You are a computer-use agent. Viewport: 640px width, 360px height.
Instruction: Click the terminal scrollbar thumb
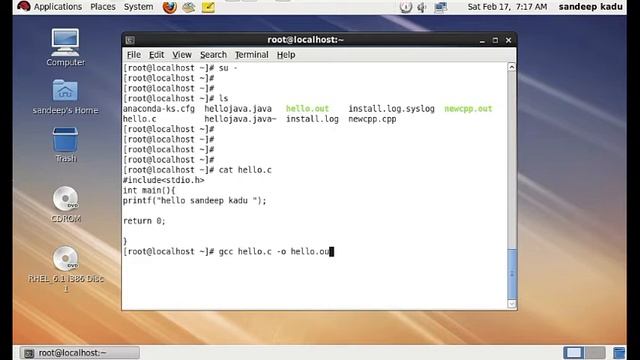(x=511, y=274)
